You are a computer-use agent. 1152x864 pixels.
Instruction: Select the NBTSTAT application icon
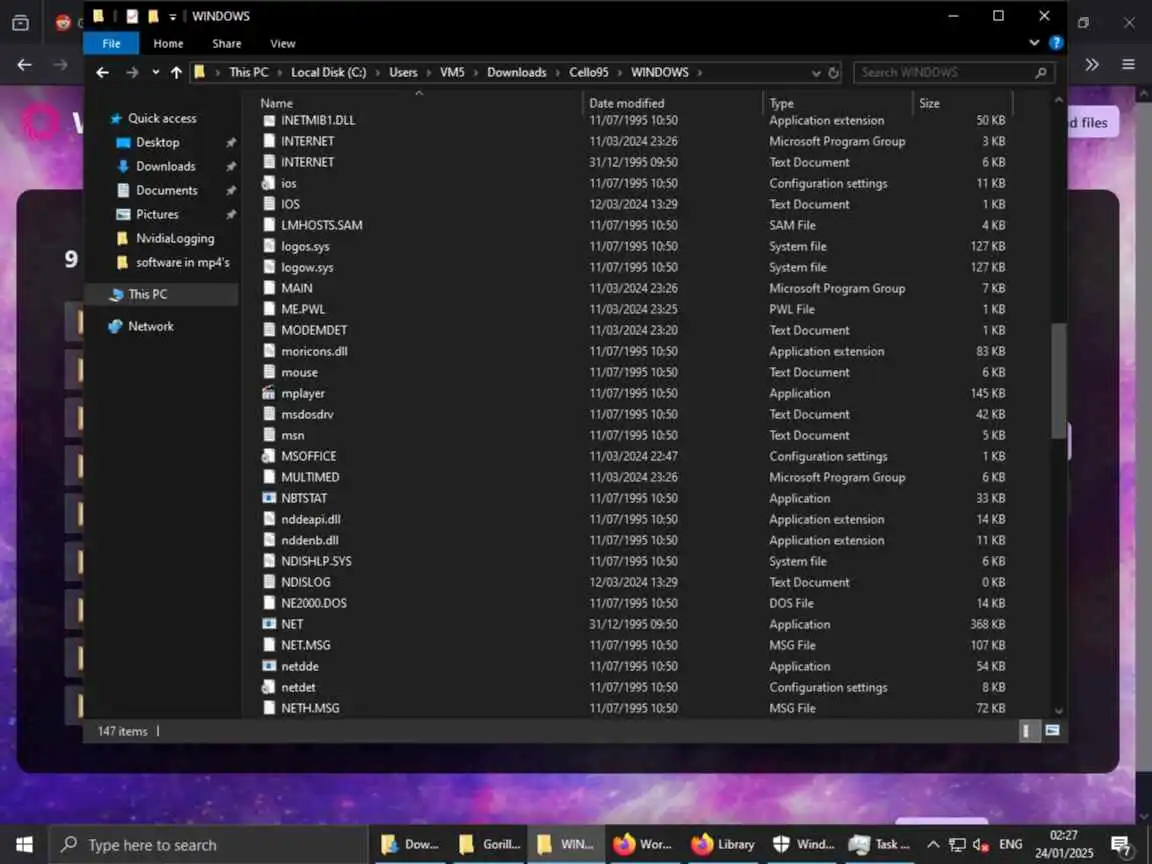pos(269,498)
